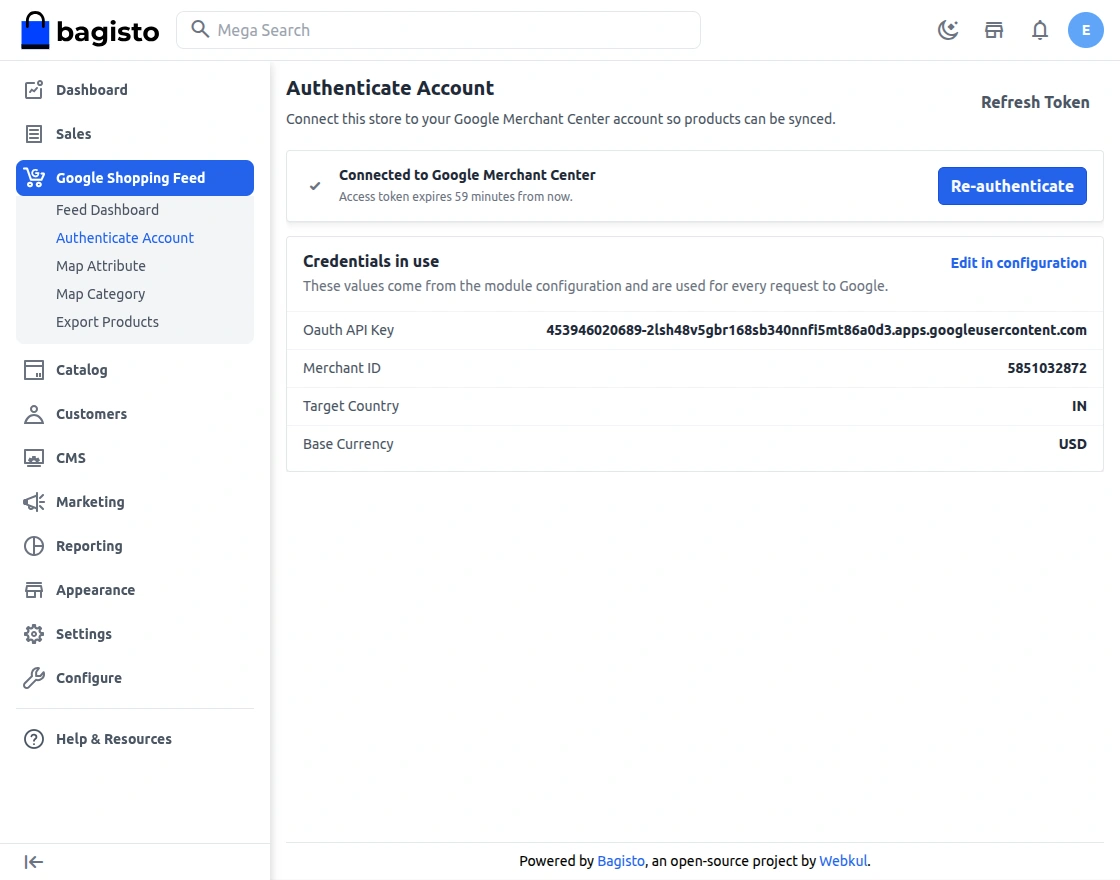The image size is (1120, 880).
Task: Click Target Country value IN
Action: pos(1079,406)
